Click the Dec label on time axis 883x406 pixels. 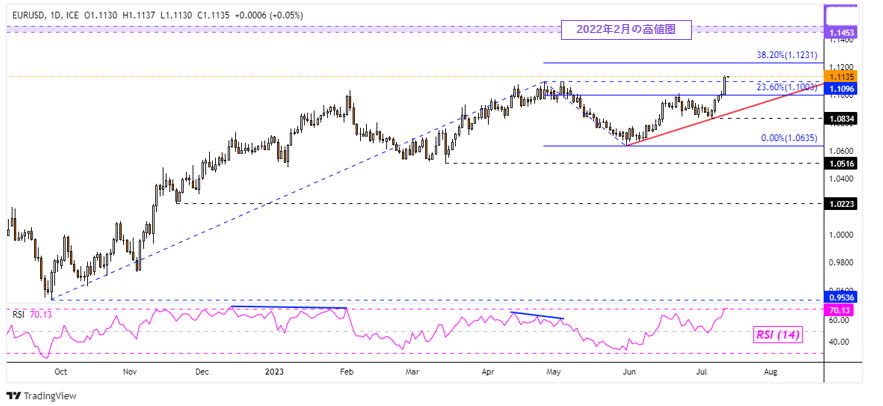(x=203, y=372)
